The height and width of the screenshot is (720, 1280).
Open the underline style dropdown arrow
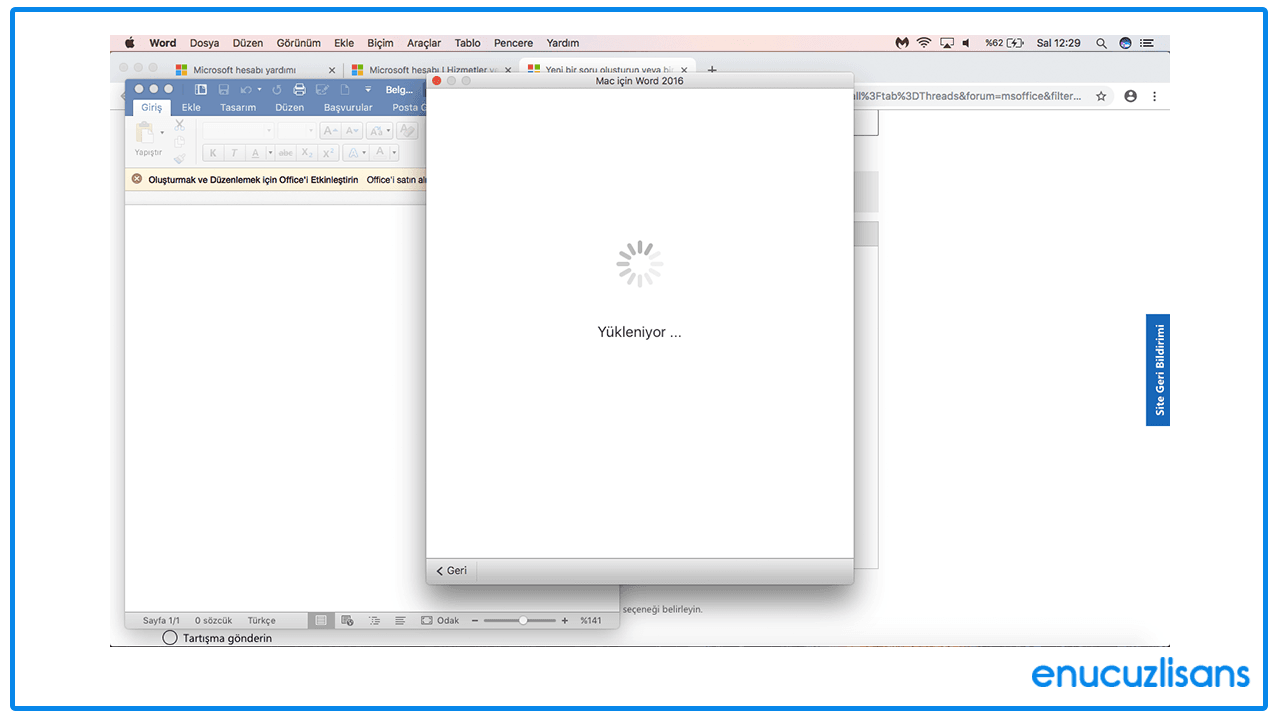pyautogui.click(x=270, y=153)
